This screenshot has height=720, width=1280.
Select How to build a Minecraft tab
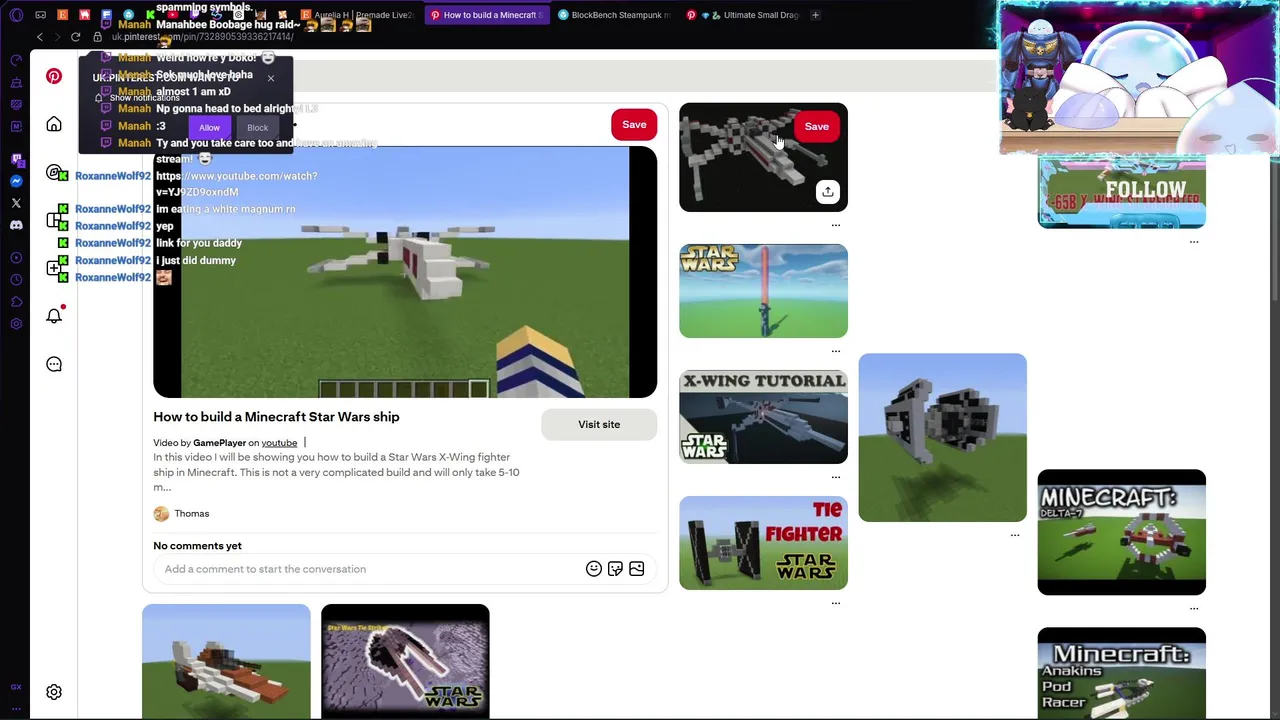[x=487, y=15]
